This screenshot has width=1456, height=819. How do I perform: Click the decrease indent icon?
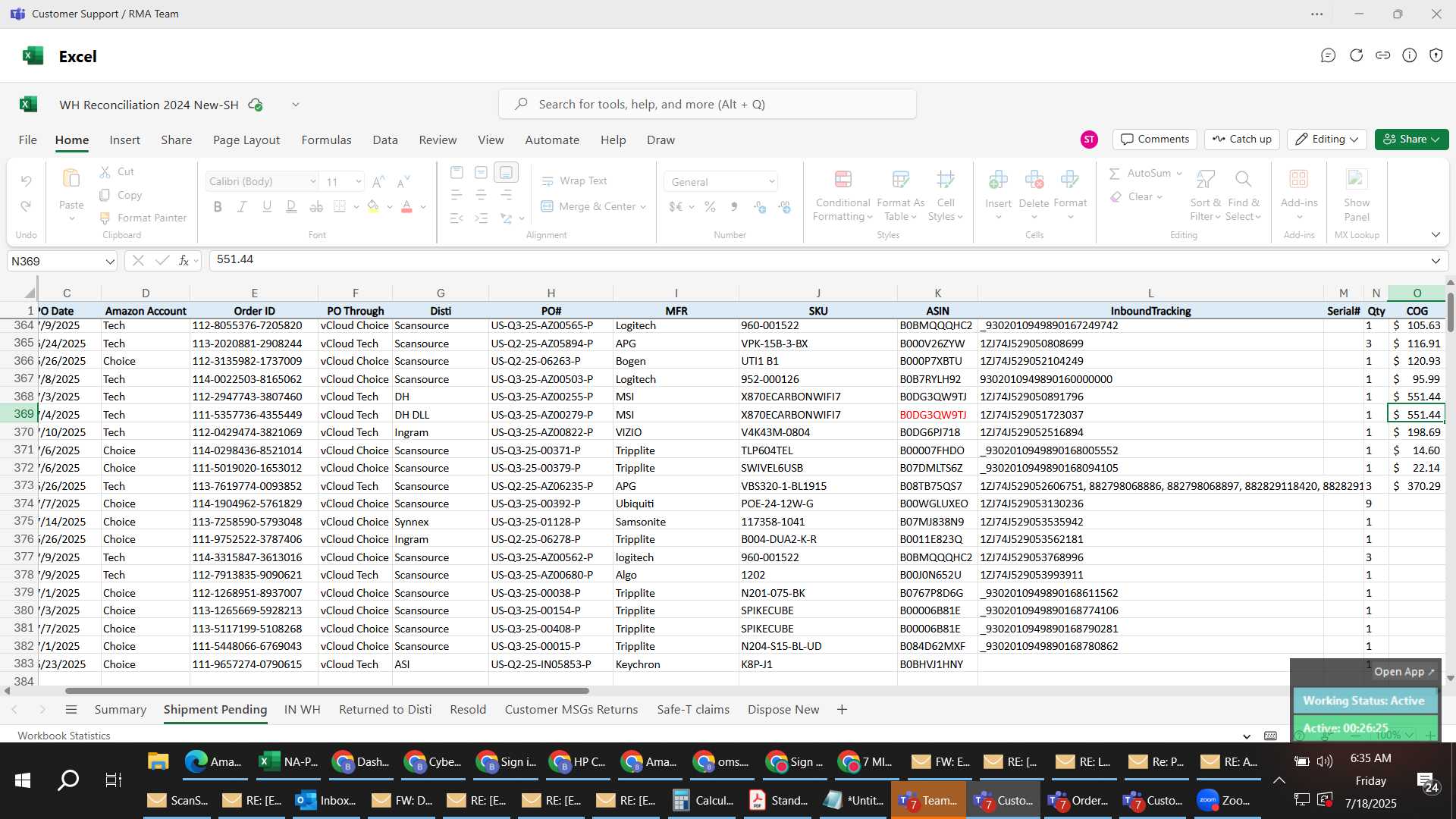(x=457, y=218)
